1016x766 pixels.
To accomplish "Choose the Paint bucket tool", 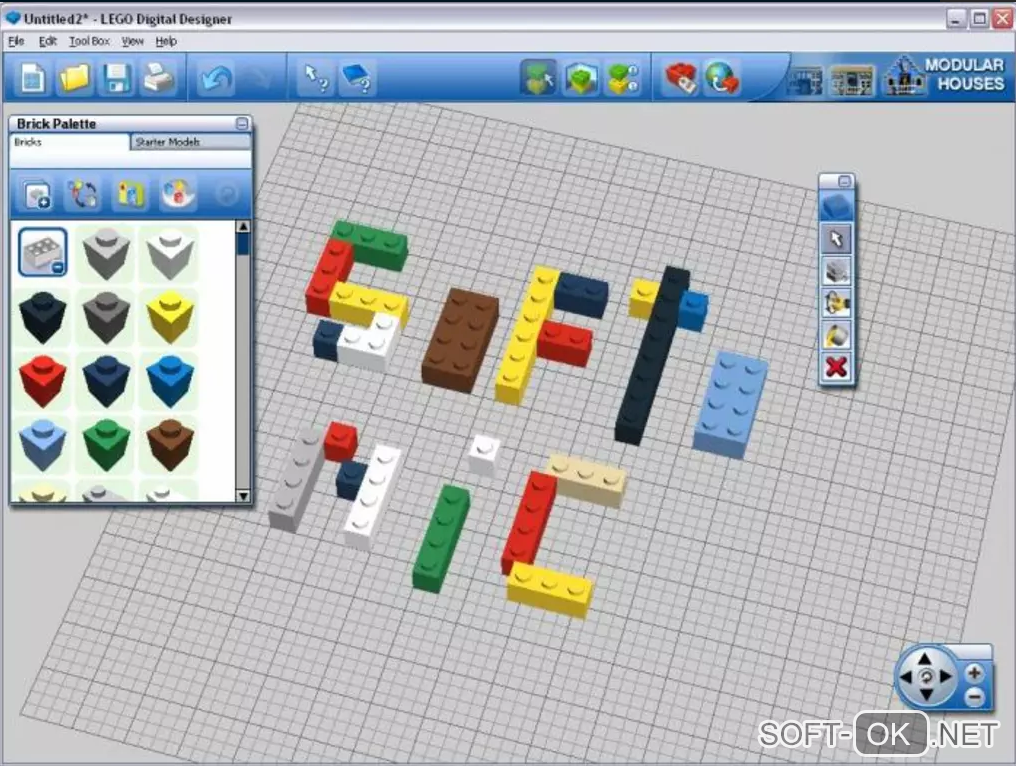I will (x=837, y=336).
